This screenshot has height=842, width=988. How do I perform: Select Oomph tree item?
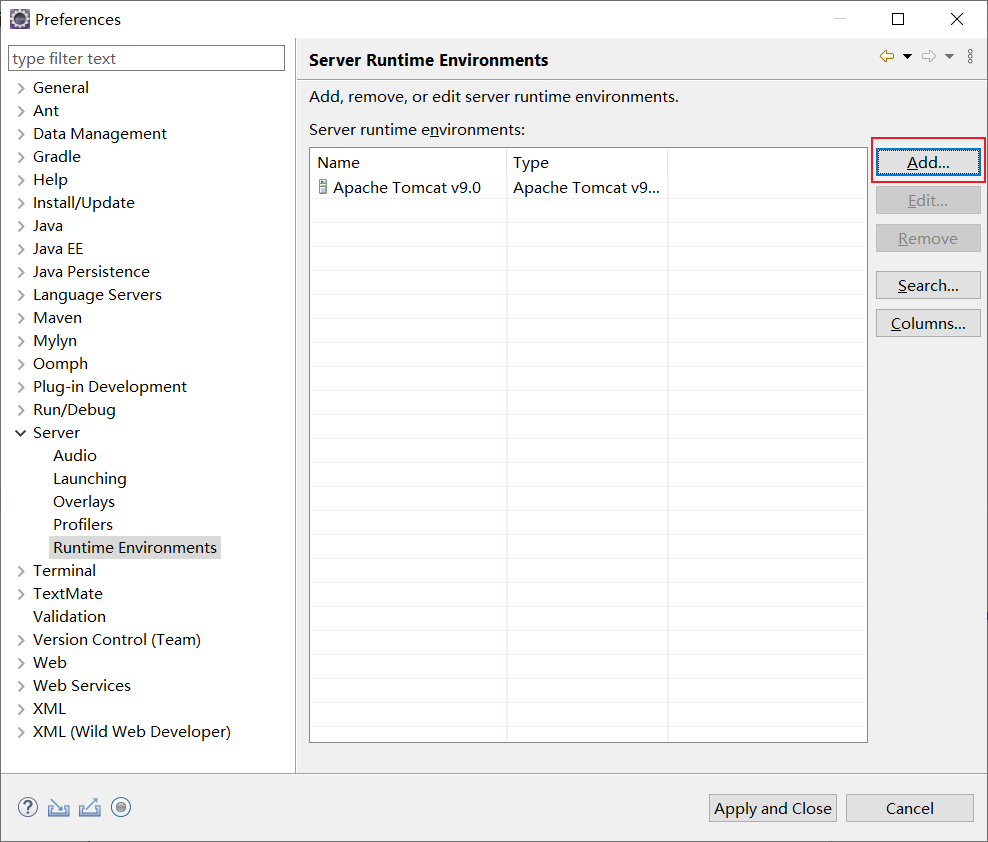tap(60, 364)
